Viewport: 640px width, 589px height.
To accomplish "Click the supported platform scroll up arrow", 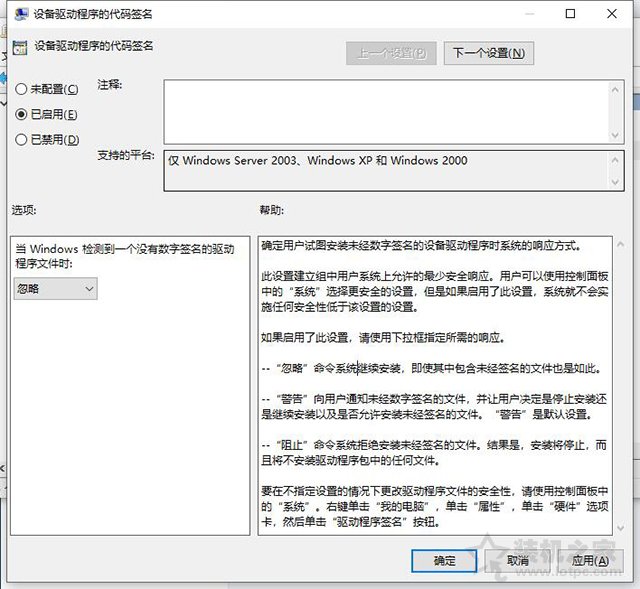I will tap(616, 160).
